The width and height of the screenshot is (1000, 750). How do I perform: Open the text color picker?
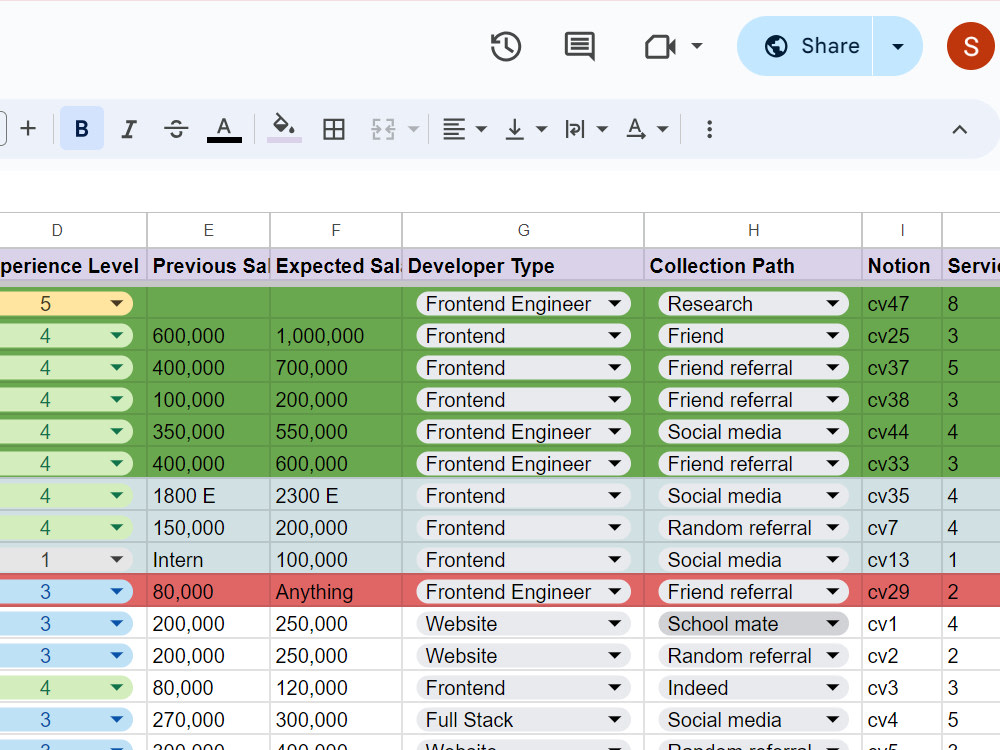(224, 129)
